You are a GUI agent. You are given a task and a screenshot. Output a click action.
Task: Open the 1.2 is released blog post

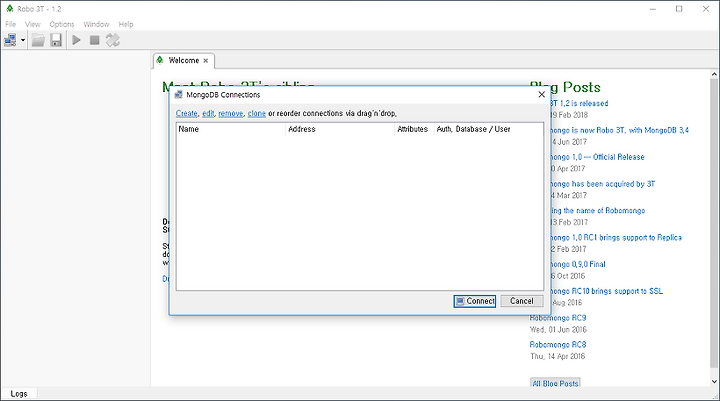point(579,103)
